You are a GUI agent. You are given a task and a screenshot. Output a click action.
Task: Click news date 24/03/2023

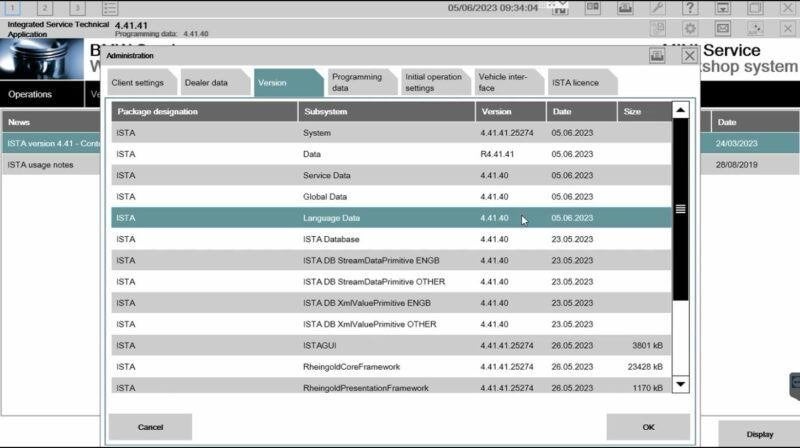click(x=736, y=143)
